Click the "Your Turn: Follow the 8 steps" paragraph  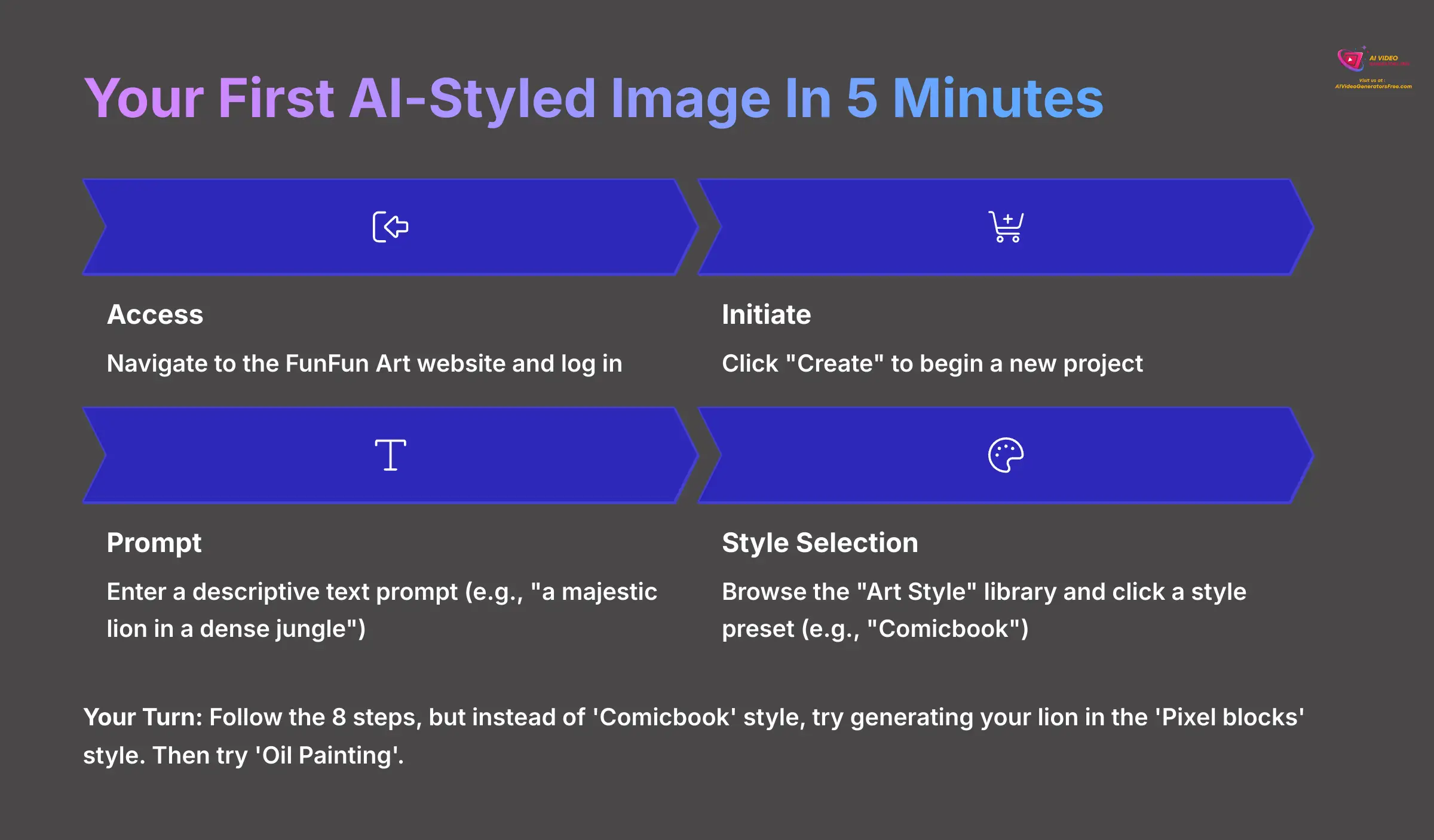coord(694,737)
